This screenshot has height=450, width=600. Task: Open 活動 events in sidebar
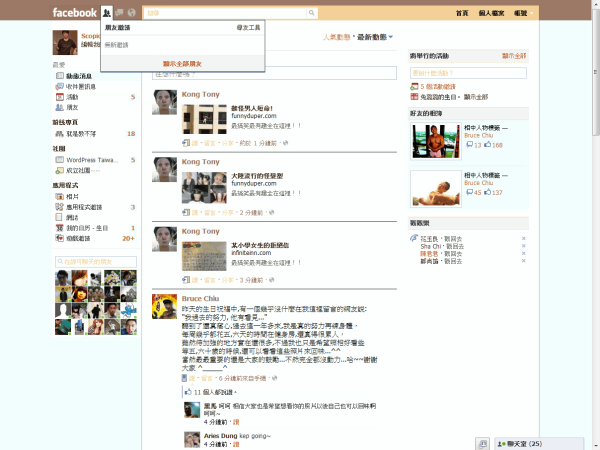(x=72, y=97)
